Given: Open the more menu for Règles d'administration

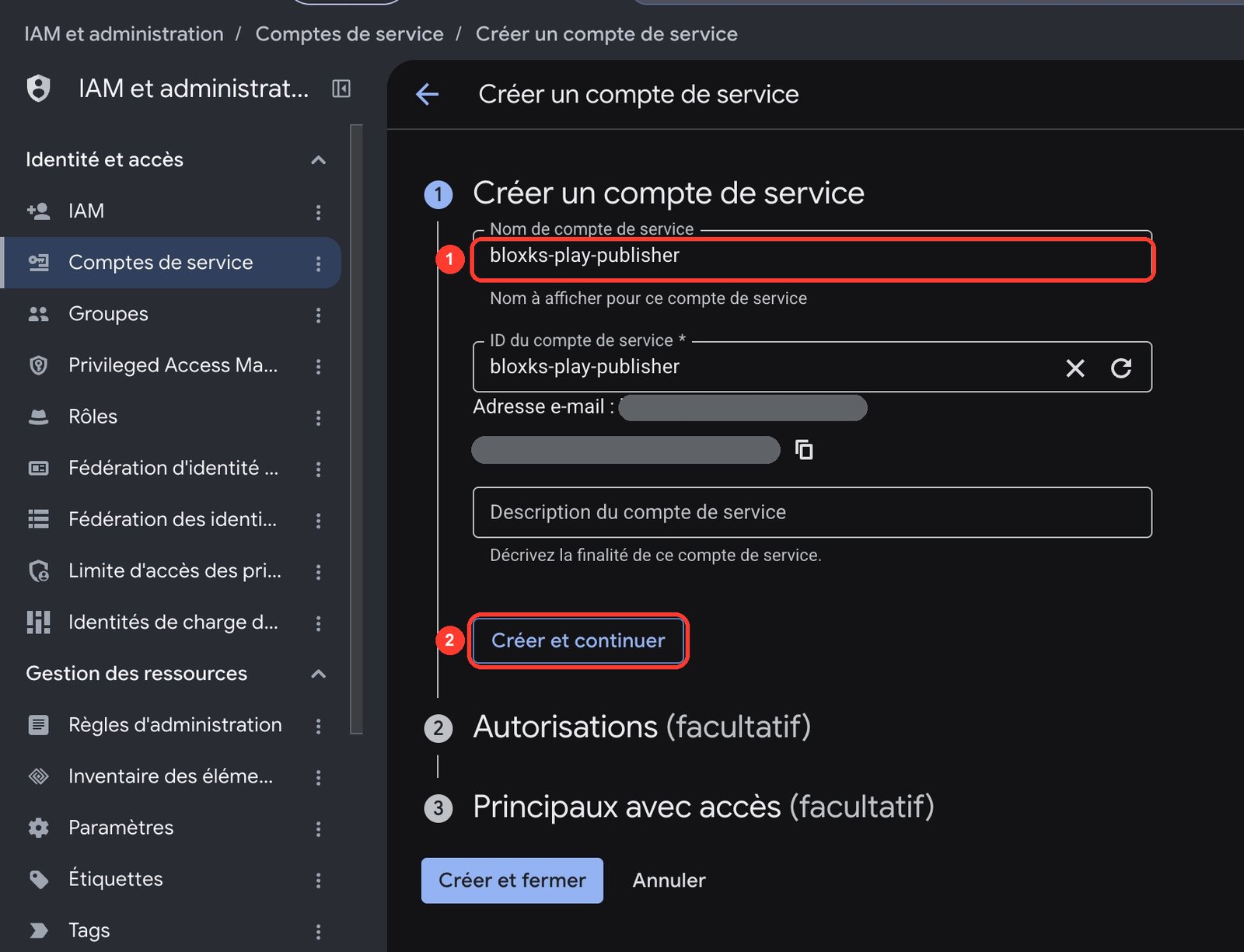Looking at the screenshot, I should click(x=318, y=726).
